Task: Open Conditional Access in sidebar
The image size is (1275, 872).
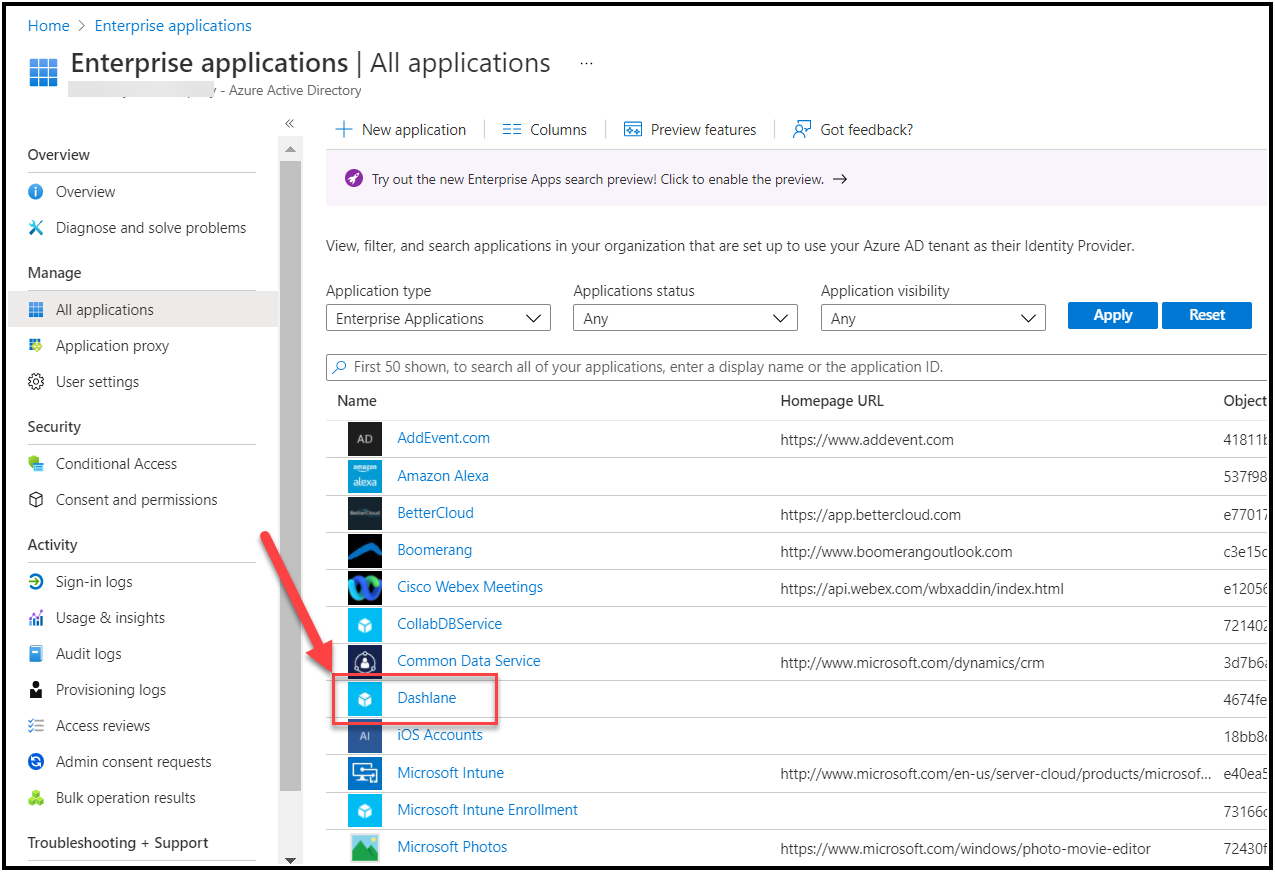Action: [x=116, y=464]
